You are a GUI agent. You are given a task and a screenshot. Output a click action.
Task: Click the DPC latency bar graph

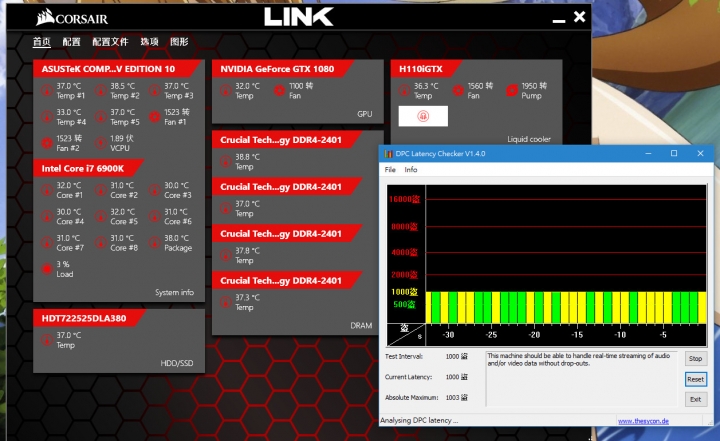546,266
